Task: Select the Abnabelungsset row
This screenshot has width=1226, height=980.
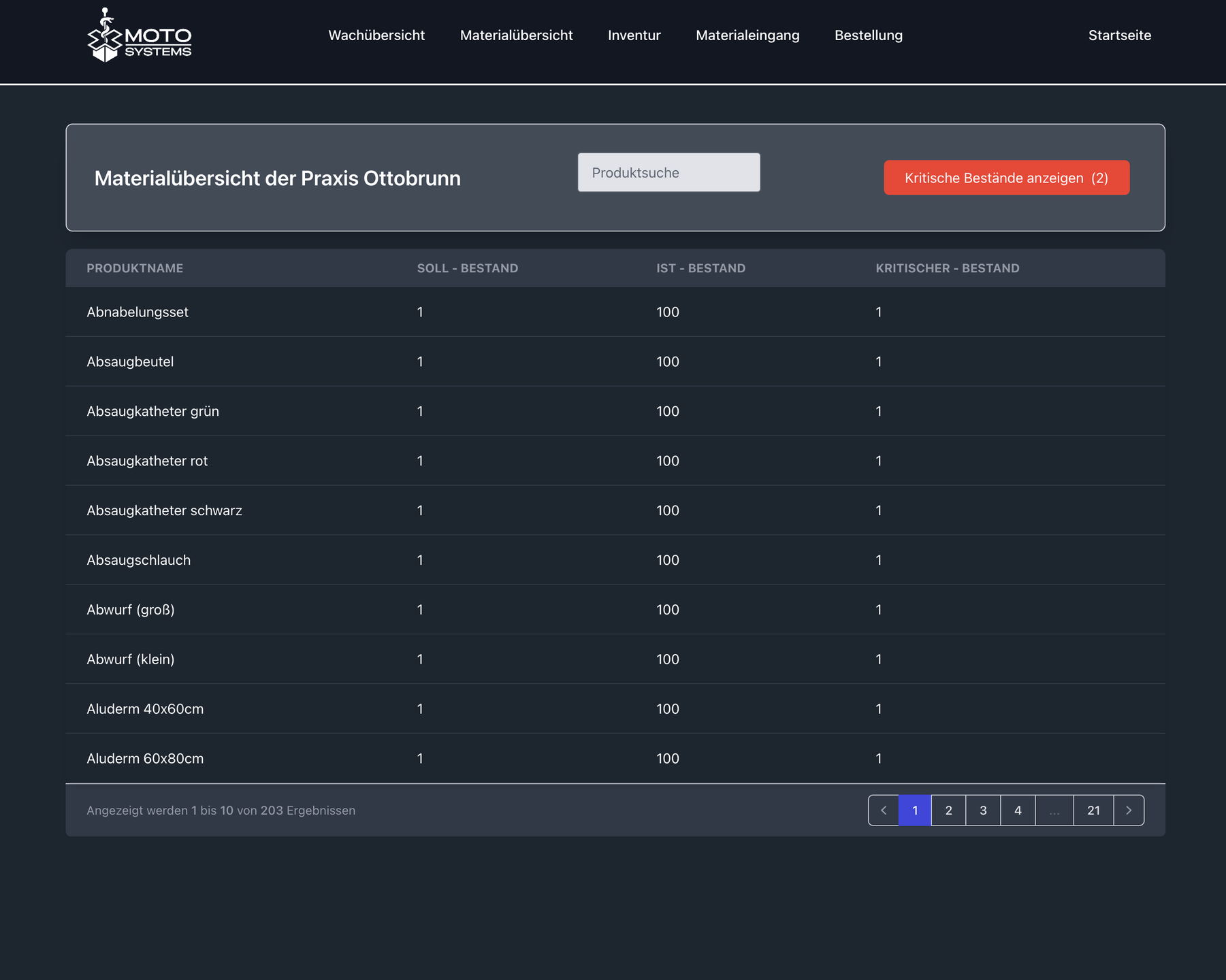Action: (x=138, y=312)
